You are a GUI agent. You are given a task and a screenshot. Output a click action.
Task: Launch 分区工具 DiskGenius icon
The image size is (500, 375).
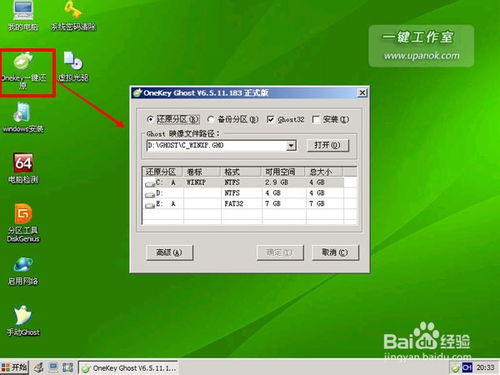23,223
